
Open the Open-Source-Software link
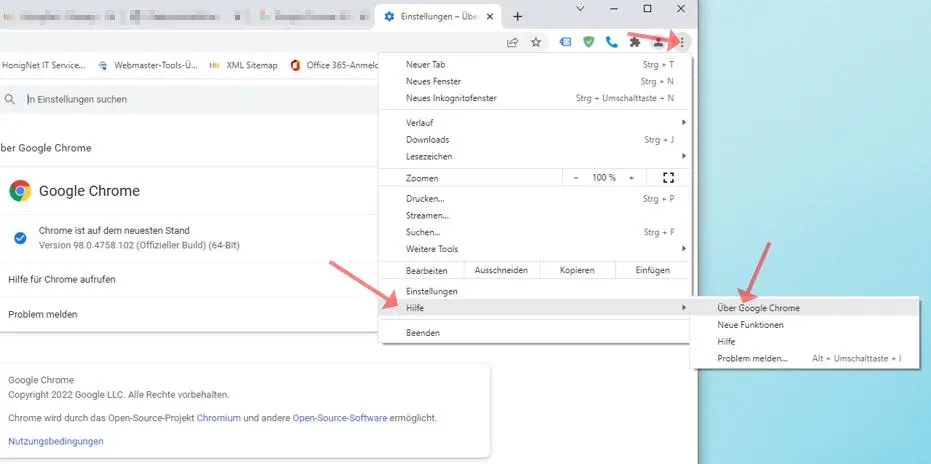[340, 418]
